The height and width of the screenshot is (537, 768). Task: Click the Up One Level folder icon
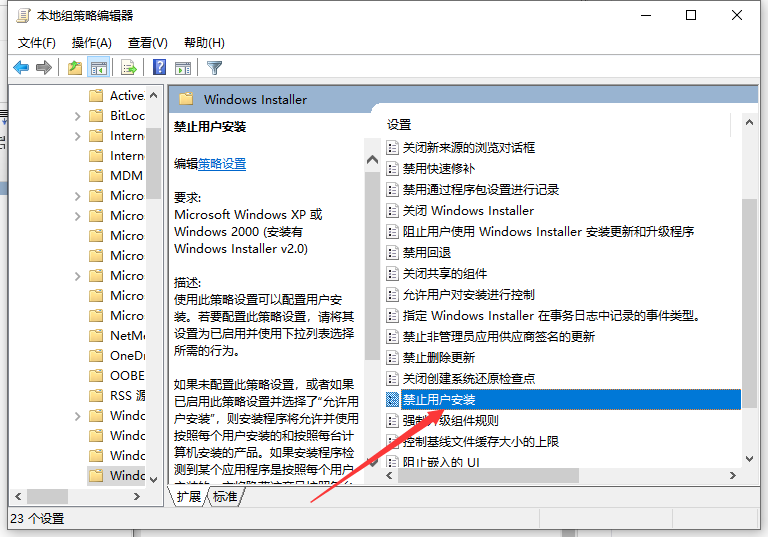pyautogui.click(x=75, y=68)
